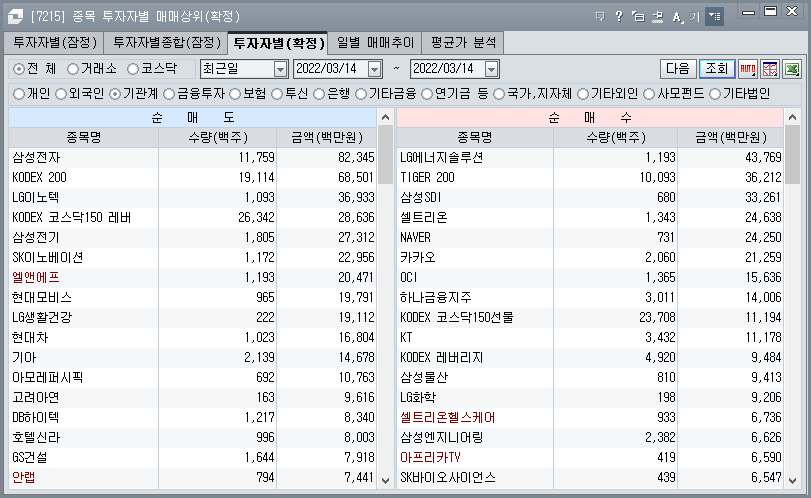
Task: Click the start date field 2022/03/14
Action: click(x=331, y=69)
